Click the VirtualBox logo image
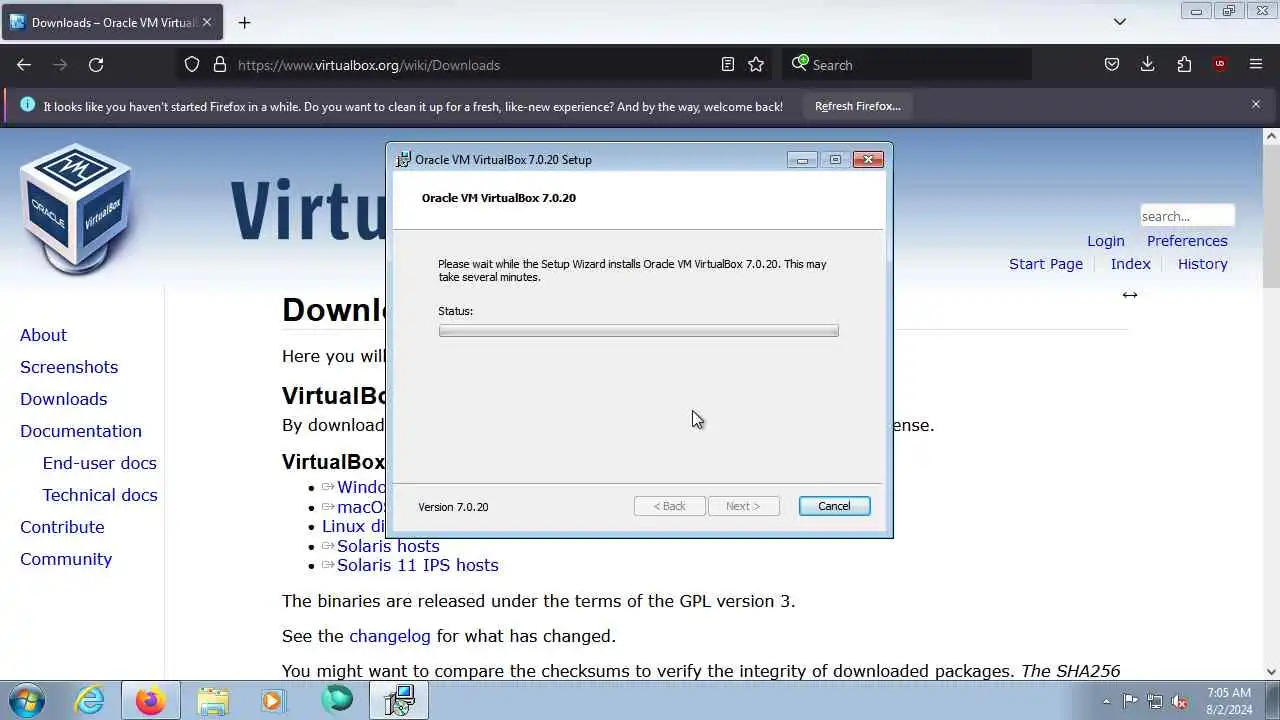The image size is (1280, 720). (76, 209)
